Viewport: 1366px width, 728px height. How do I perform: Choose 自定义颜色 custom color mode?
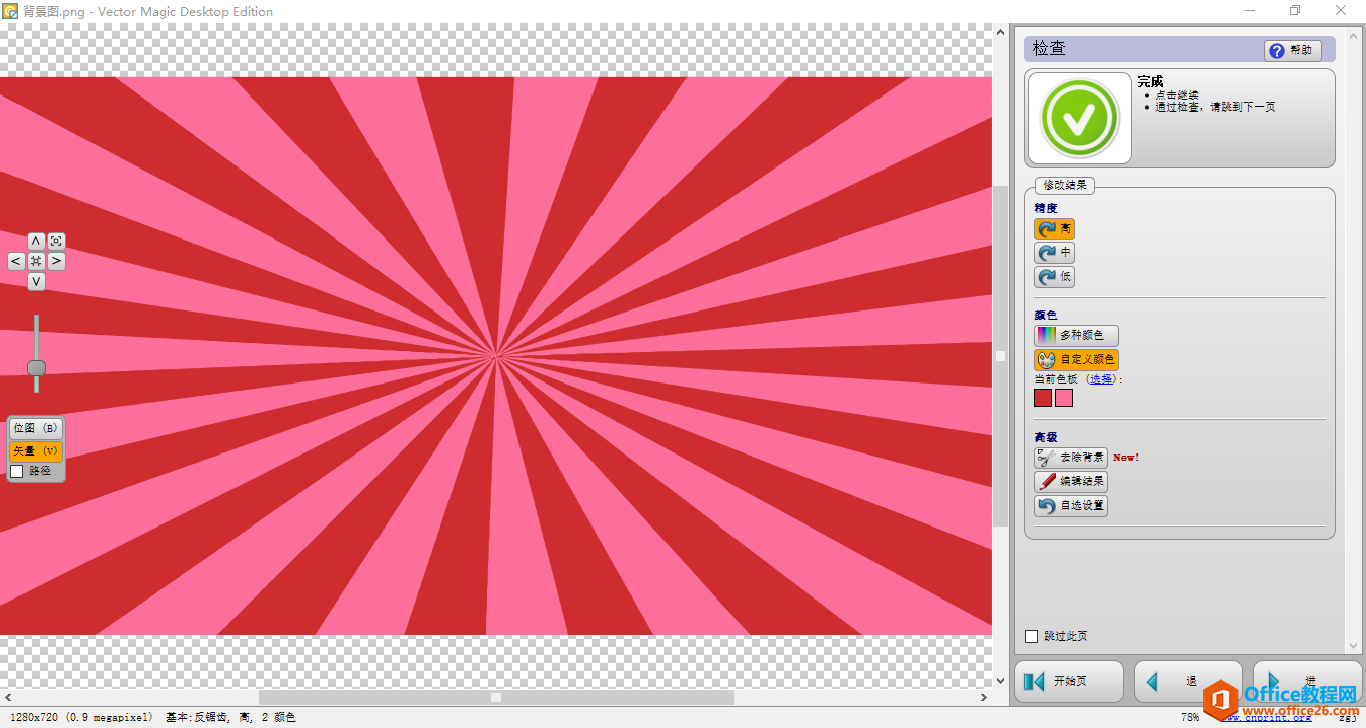1076,359
